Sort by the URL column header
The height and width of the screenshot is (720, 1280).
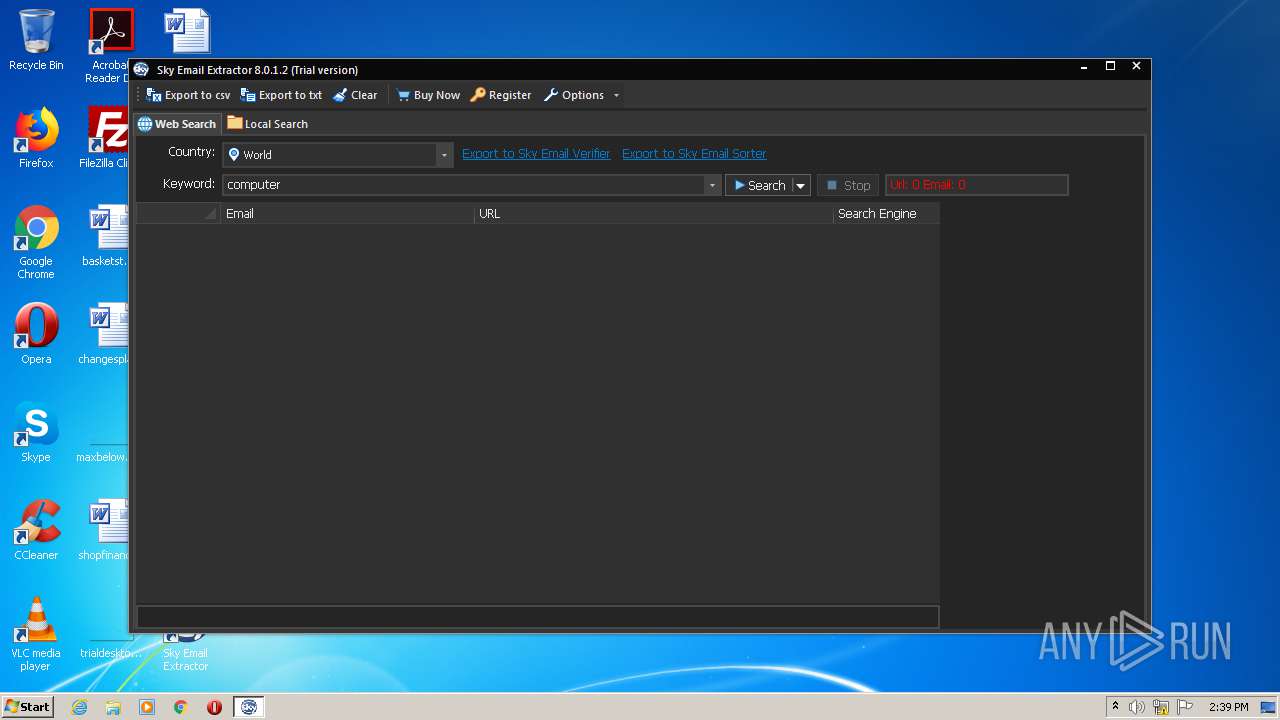tap(654, 214)
